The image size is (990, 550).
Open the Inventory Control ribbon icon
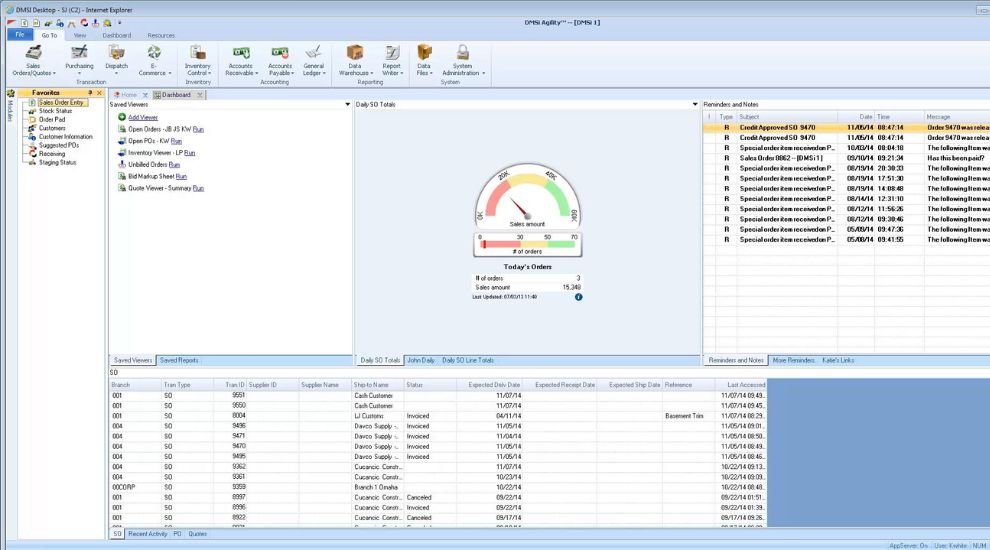[198, 60]
